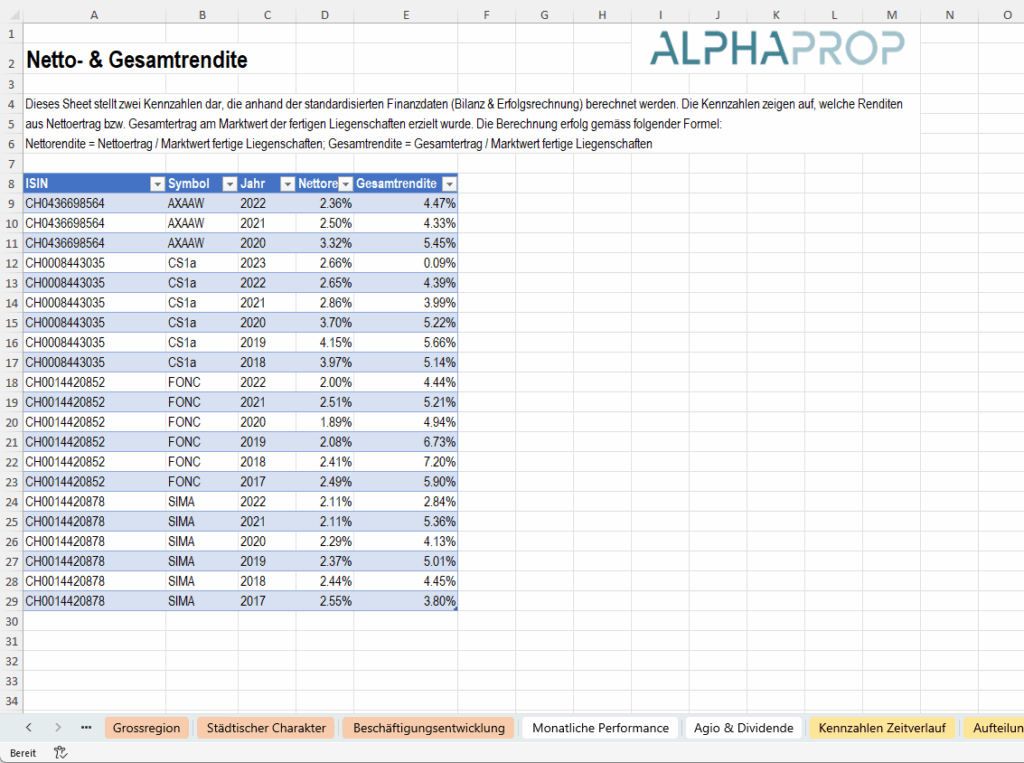Click SIMA symbol cell in row 24
1024x763 pixels.
tap(202, 502)
